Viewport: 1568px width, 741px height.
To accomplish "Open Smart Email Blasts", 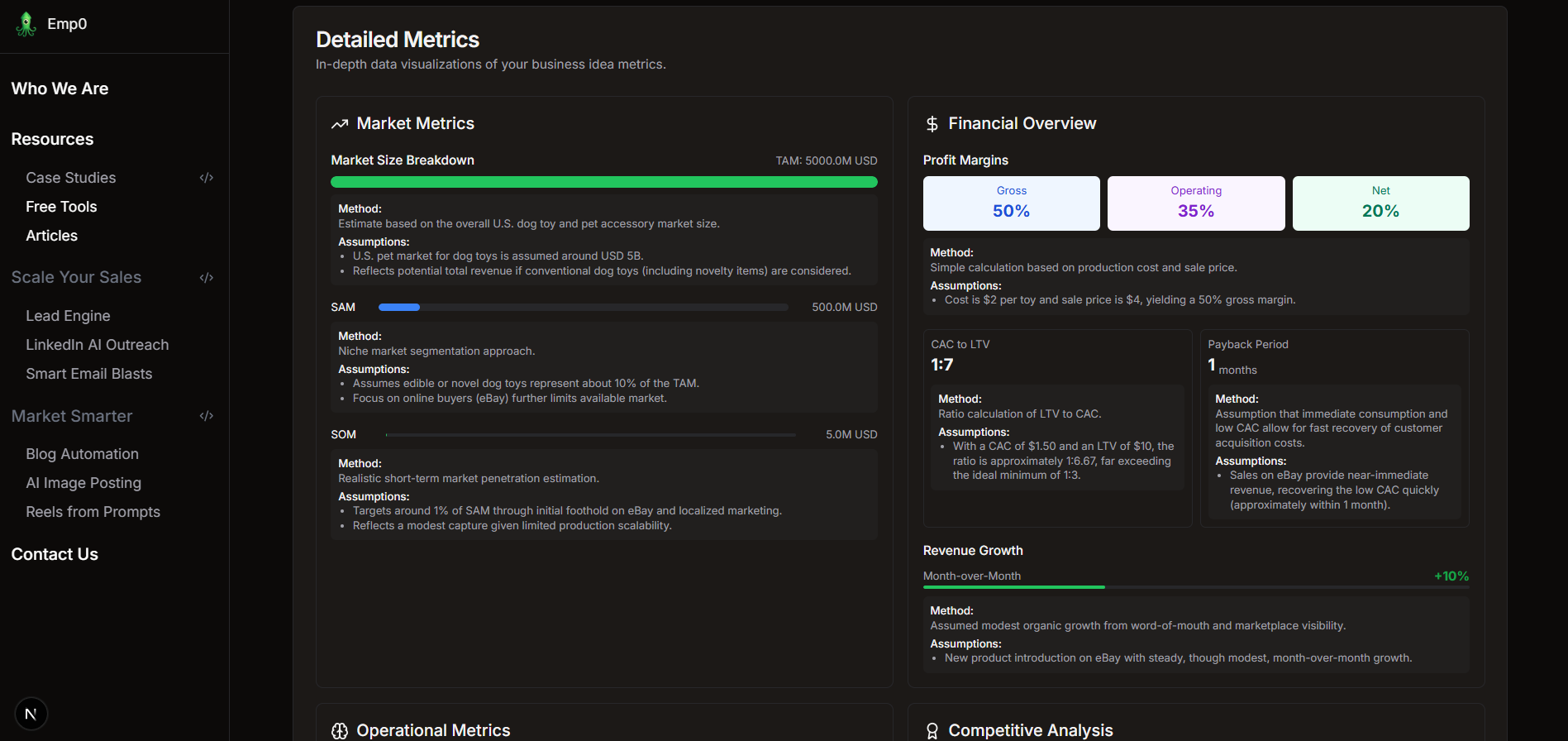I will [88, 374].
